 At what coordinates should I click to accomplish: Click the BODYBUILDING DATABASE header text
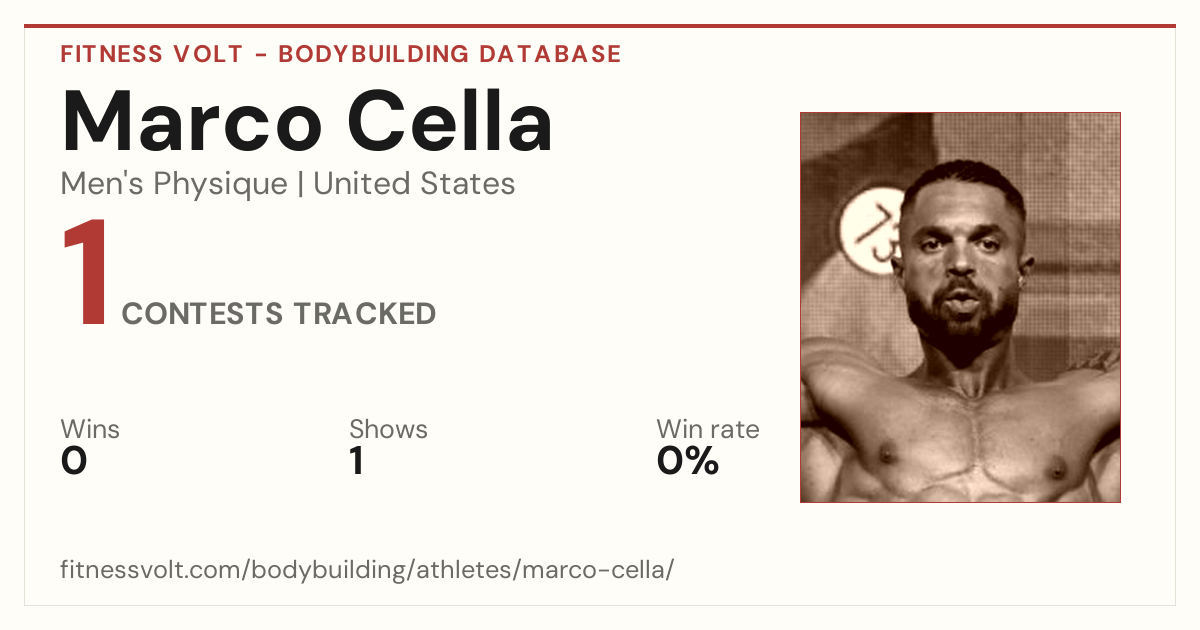pos(450,54)
